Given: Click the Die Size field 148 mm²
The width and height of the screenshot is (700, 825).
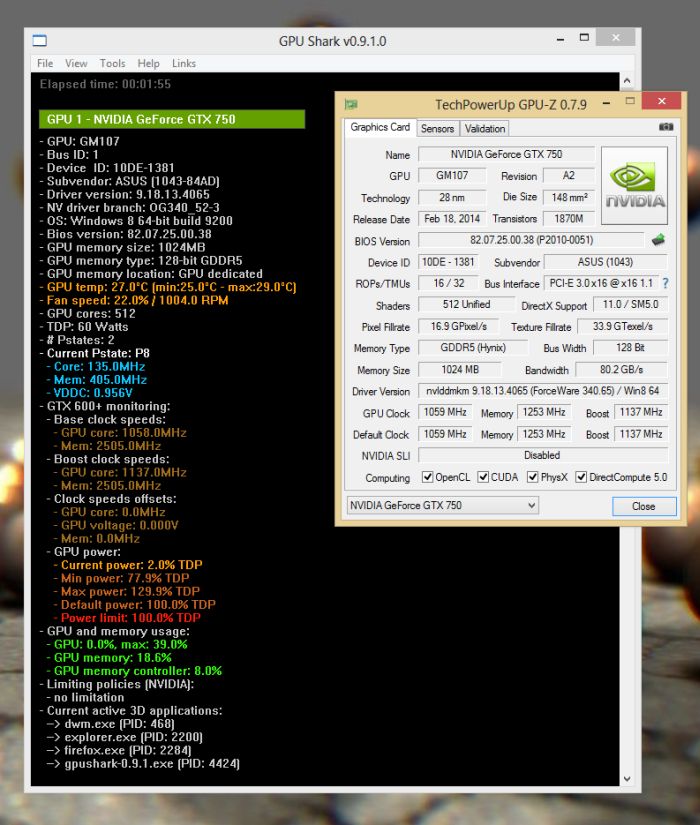Looking at the screenshot, I should [568, 197].
